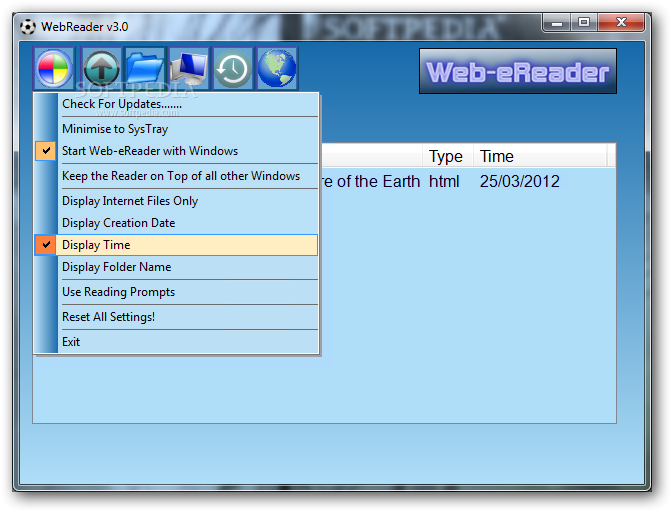Click the colorful circle settings menu icon
Viewport: 672px width, 512px height.
tap(54, 68)
